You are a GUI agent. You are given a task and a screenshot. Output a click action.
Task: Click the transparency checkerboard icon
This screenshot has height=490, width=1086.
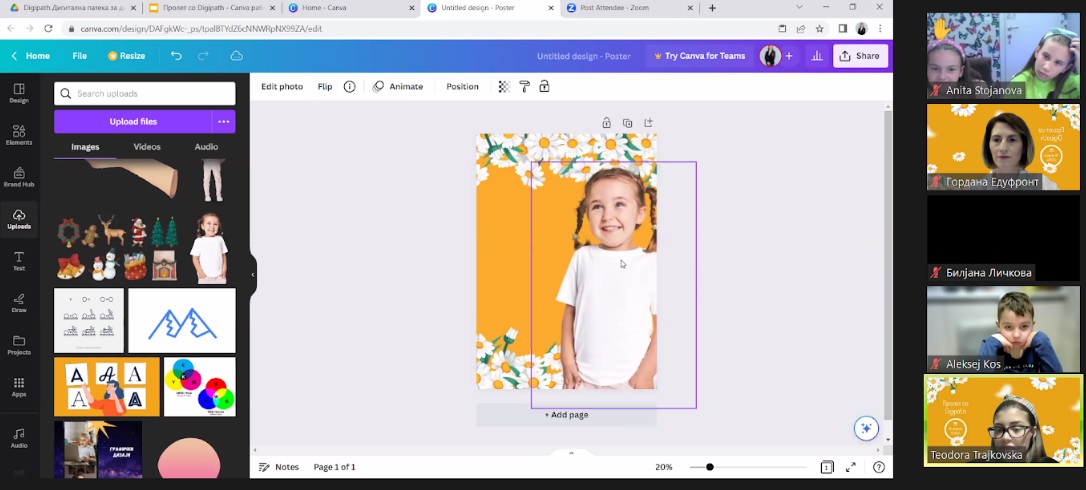click(x=504, y=87)
